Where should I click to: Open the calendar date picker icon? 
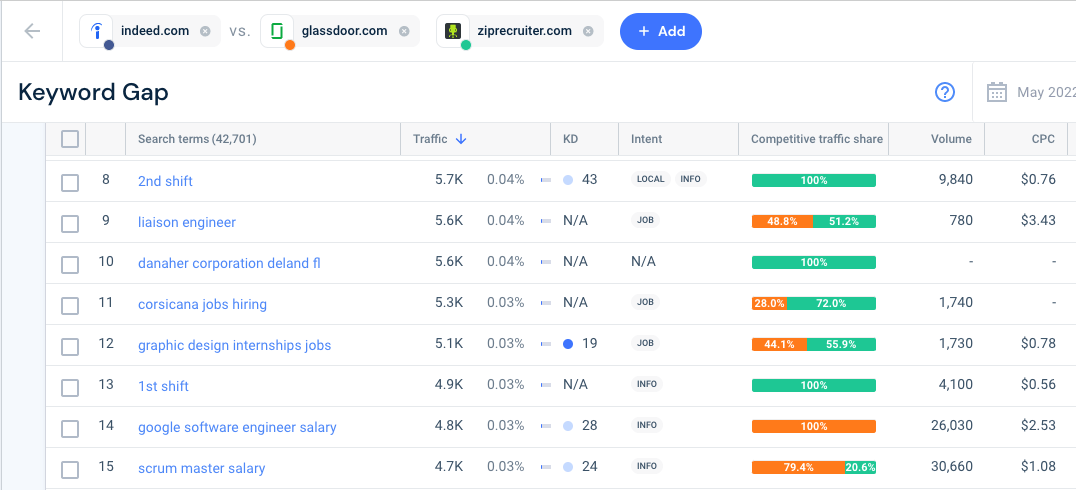point(996,92)
